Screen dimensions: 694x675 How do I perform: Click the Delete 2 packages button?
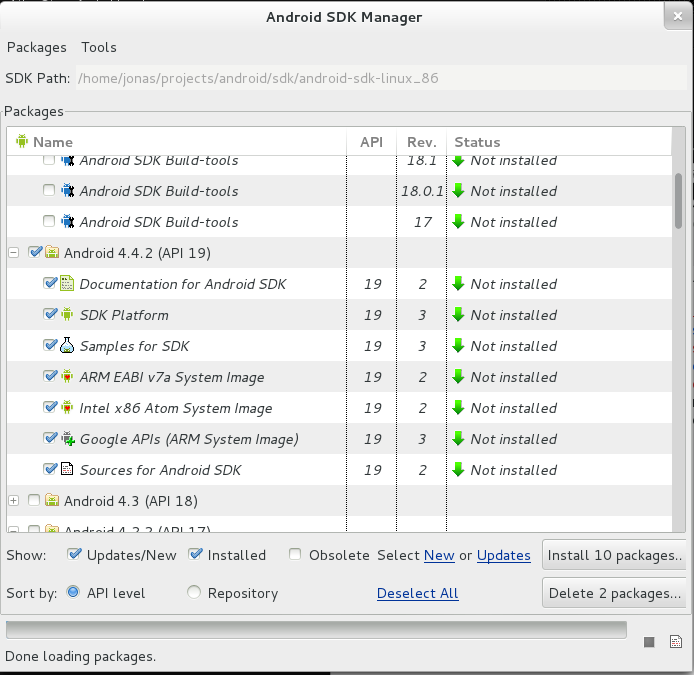[614, 593]
